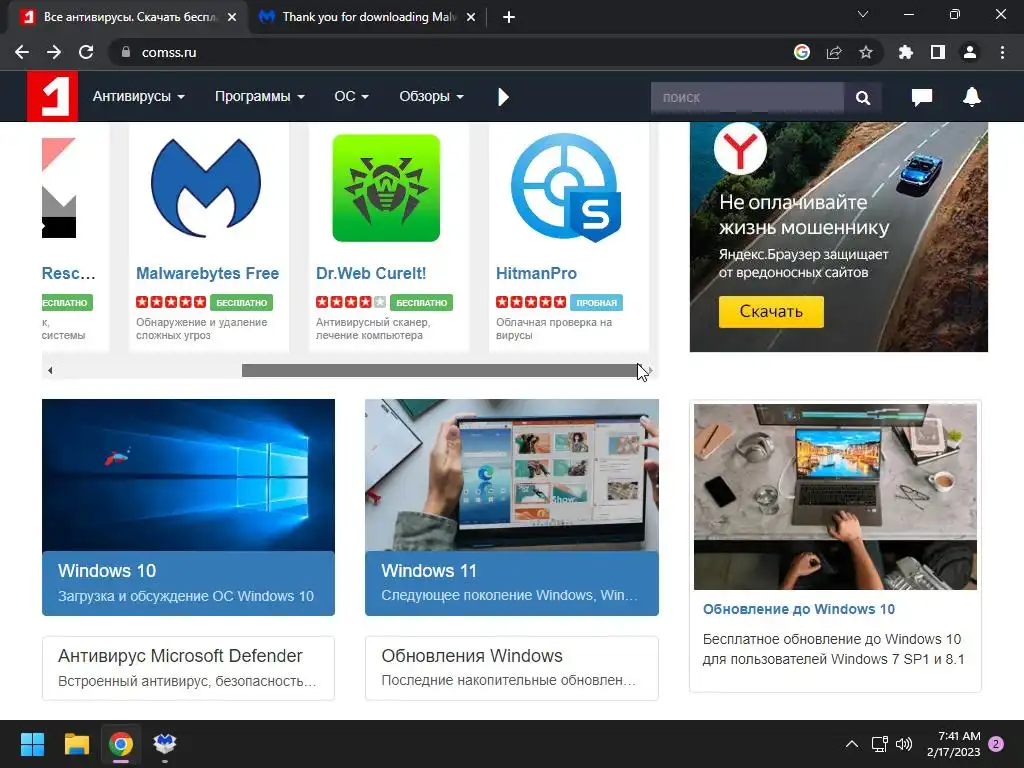Viewport: 1024px width, 768px height.
Task: Open the Malwarebytes Free logo image
Action: 206,187
